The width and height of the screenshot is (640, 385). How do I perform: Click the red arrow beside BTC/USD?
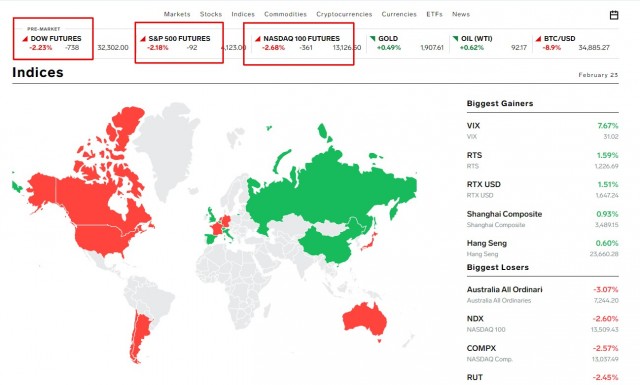tap(538, 38)
